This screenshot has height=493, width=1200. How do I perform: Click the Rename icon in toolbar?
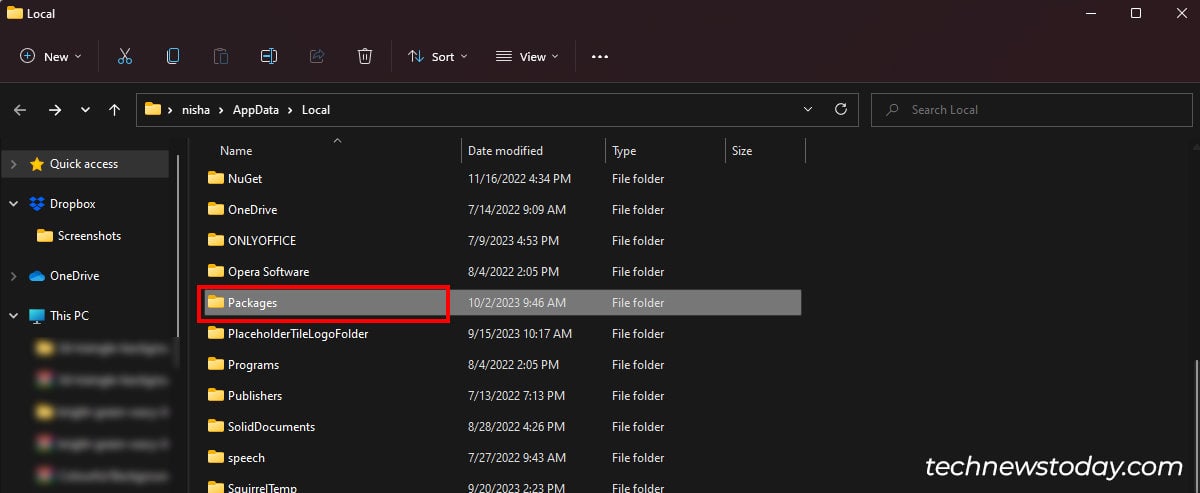(269, 56)
